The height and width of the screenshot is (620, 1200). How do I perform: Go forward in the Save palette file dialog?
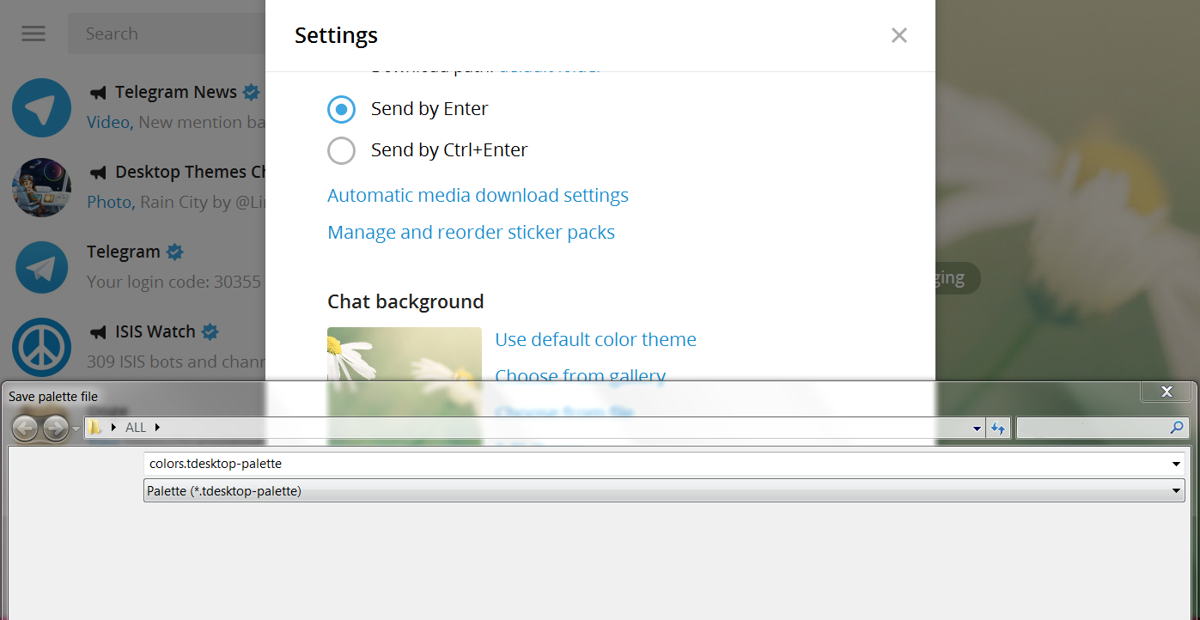point(55,428)
